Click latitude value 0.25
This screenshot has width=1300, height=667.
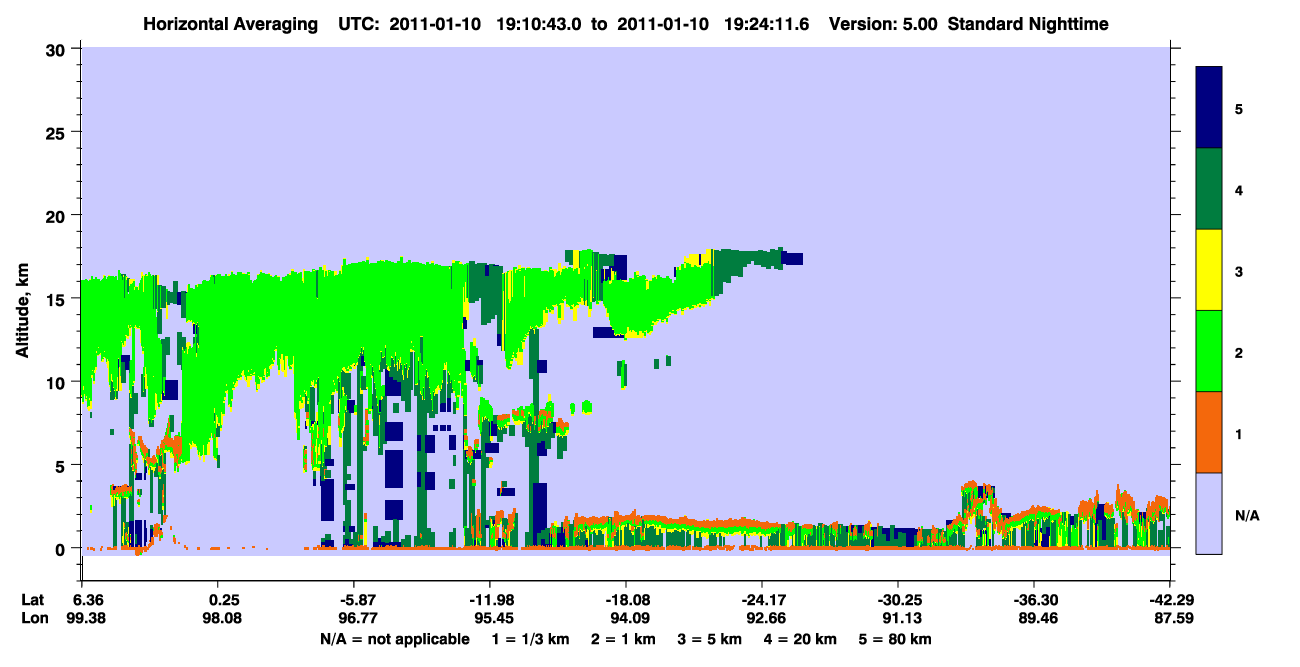tap(223, 600)
